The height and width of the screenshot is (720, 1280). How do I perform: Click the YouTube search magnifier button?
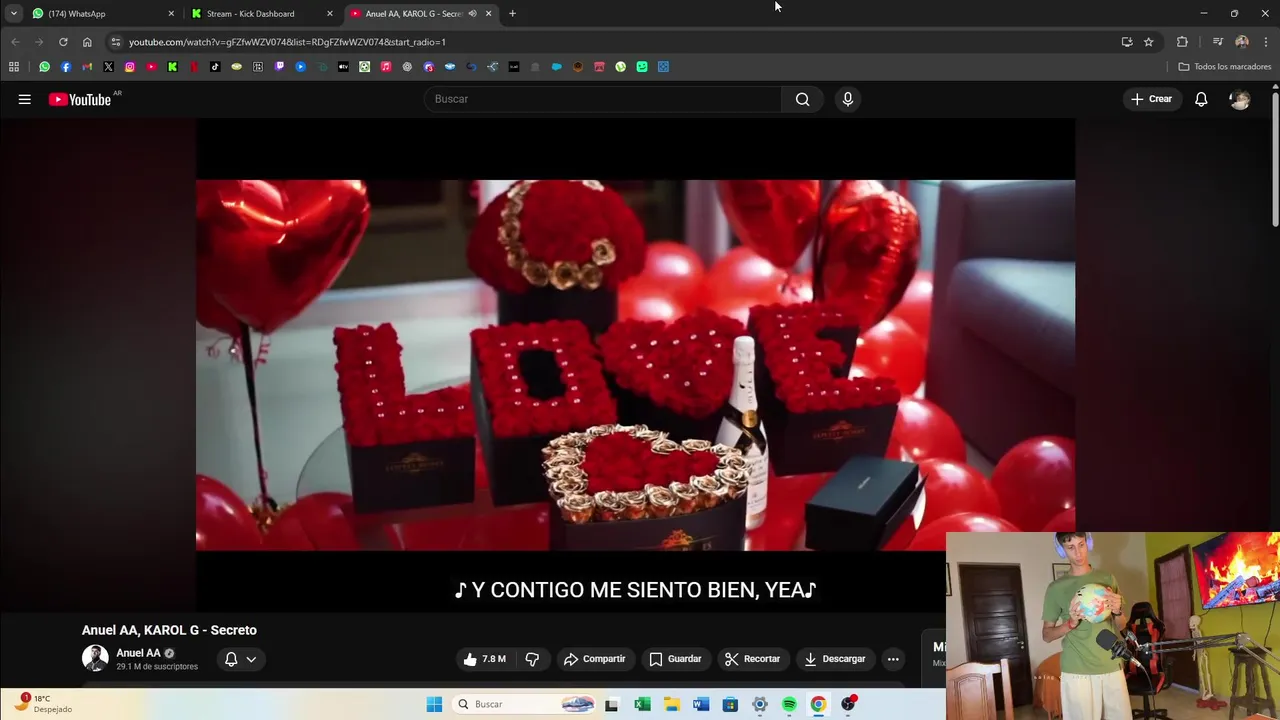coord(802,99)
